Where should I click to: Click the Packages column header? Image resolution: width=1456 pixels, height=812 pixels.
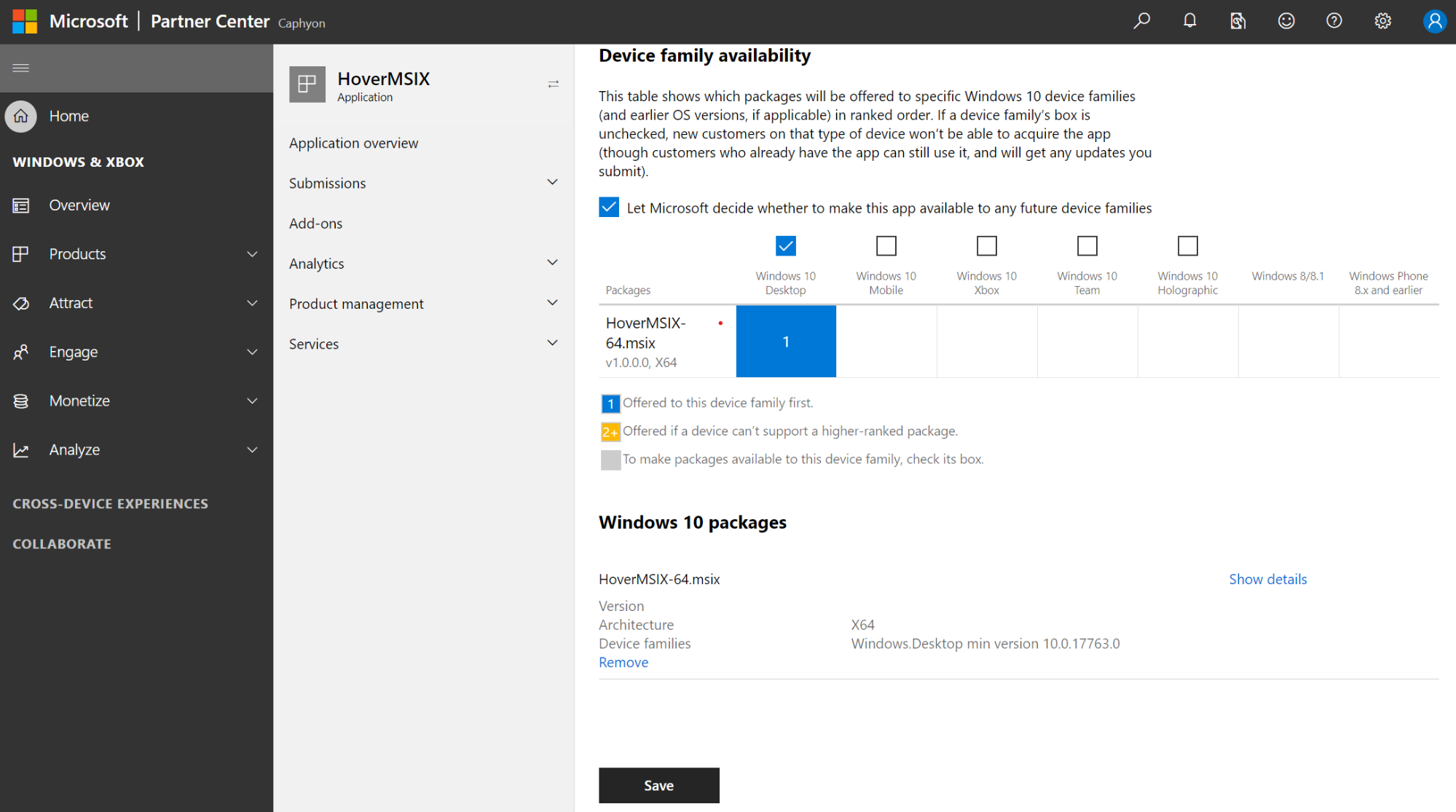628,290
